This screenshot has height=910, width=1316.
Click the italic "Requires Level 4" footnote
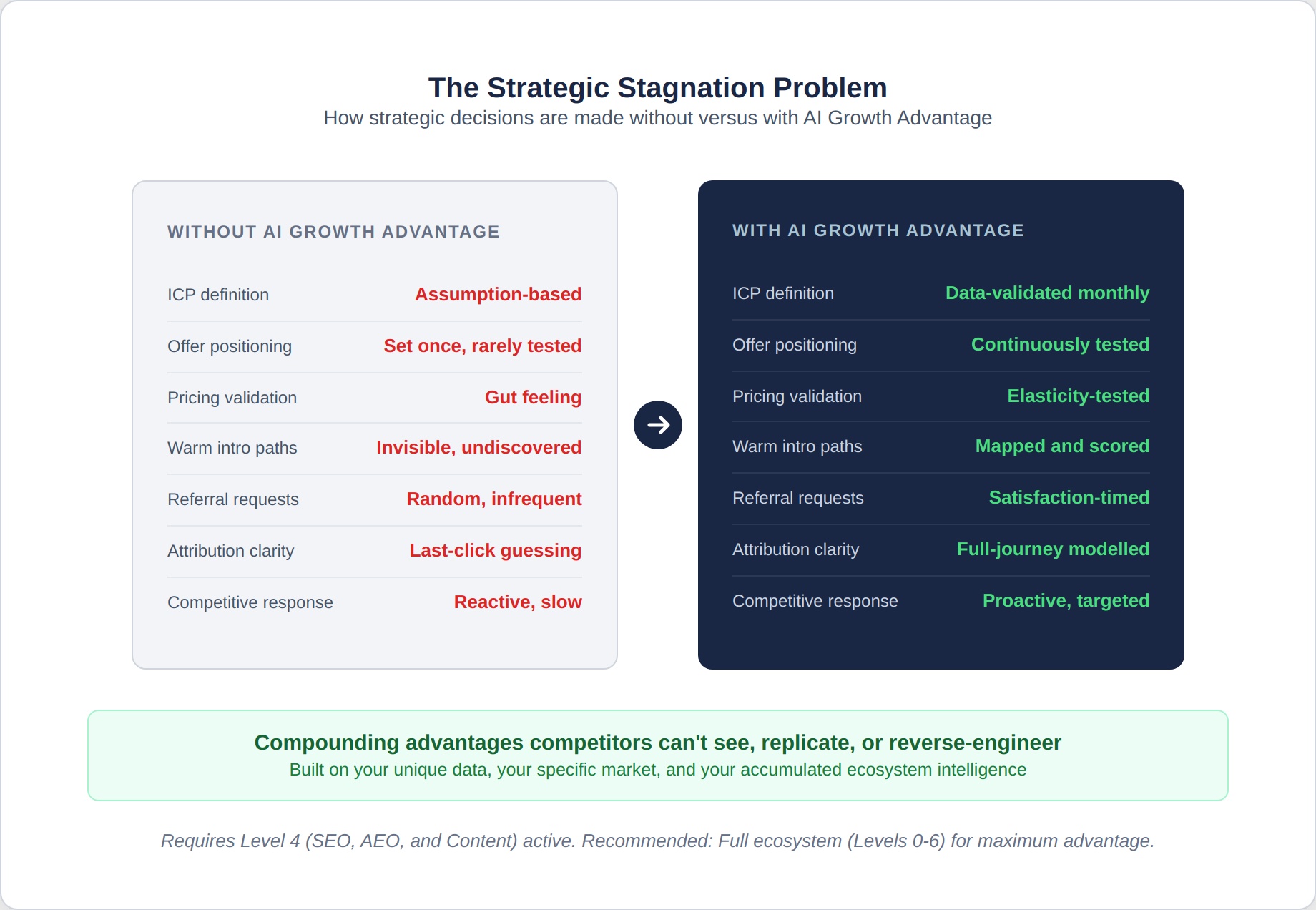pos(657,841)
